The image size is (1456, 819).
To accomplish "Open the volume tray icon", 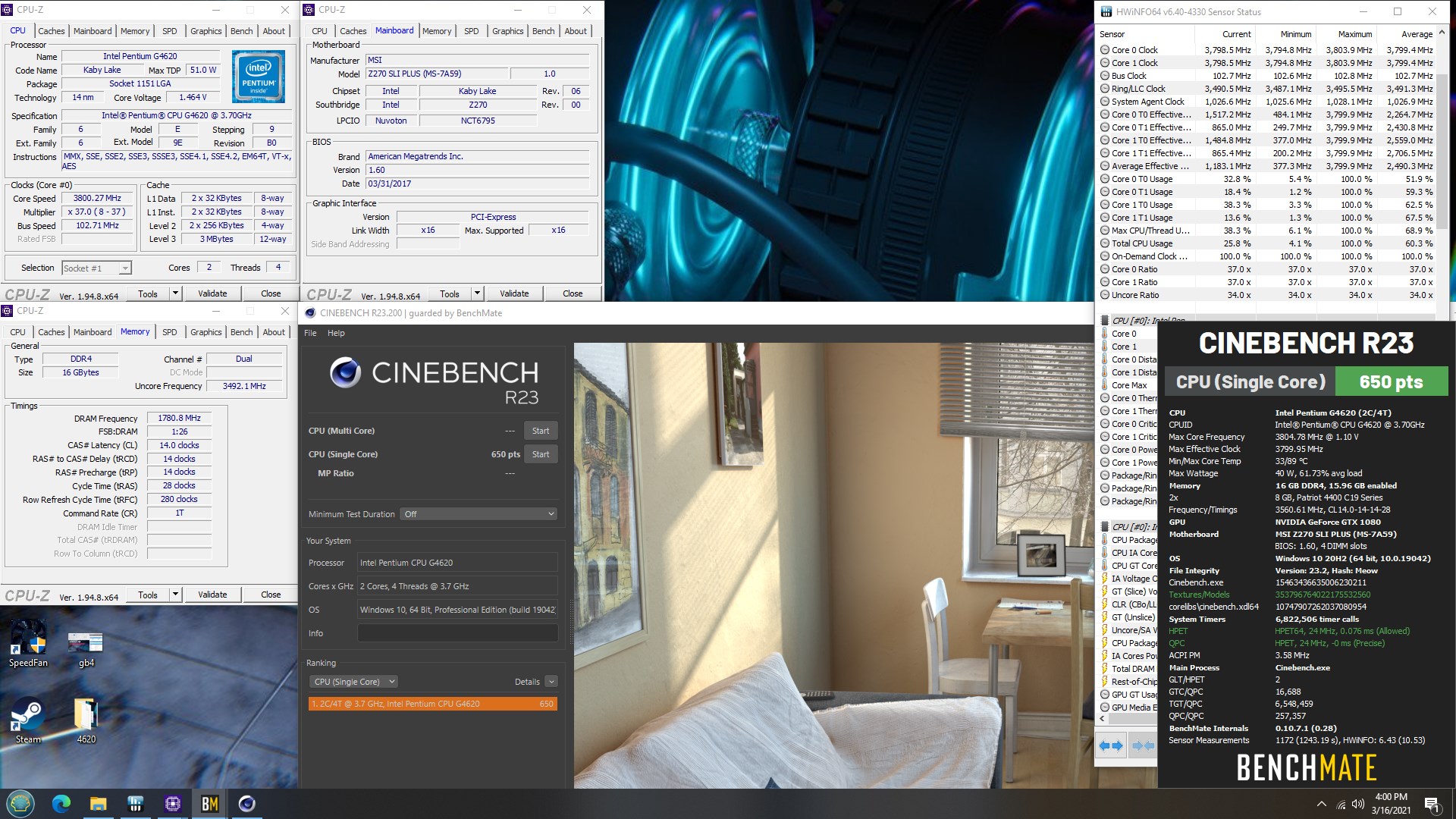I will click(1358, 804).
